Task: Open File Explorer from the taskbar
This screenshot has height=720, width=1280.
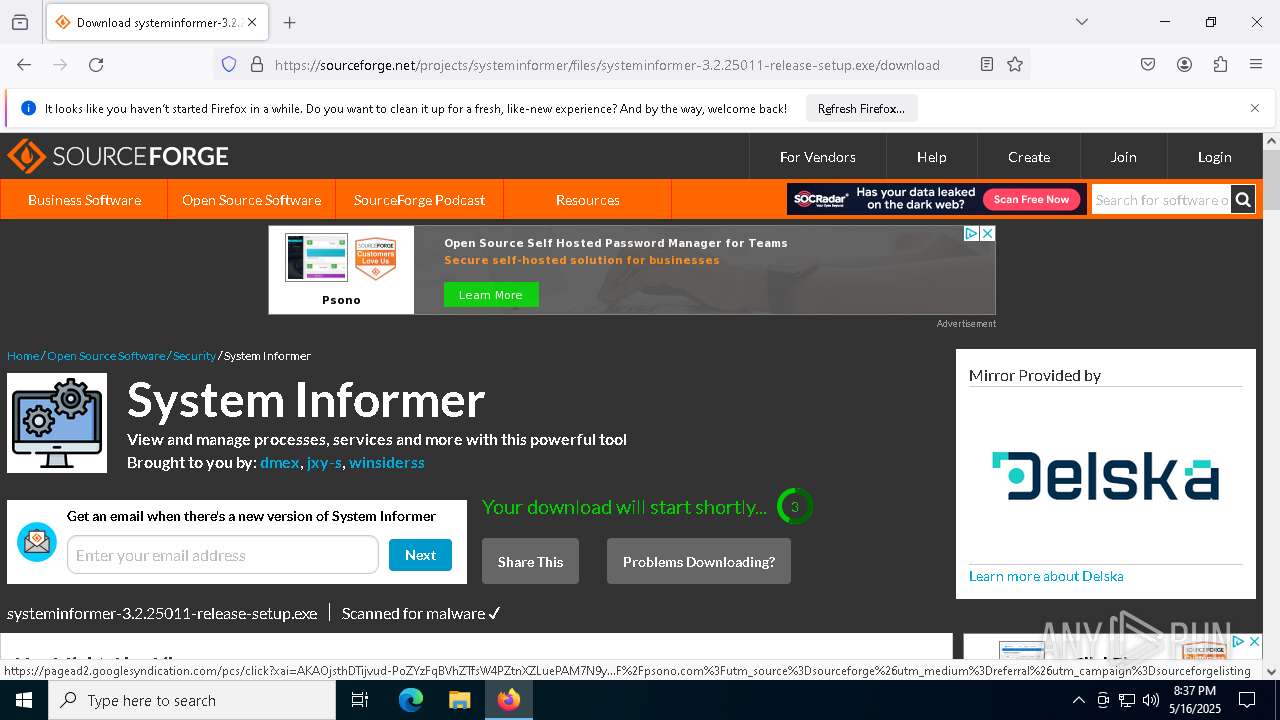Action: pyautogui.click(x=459, y=700)
